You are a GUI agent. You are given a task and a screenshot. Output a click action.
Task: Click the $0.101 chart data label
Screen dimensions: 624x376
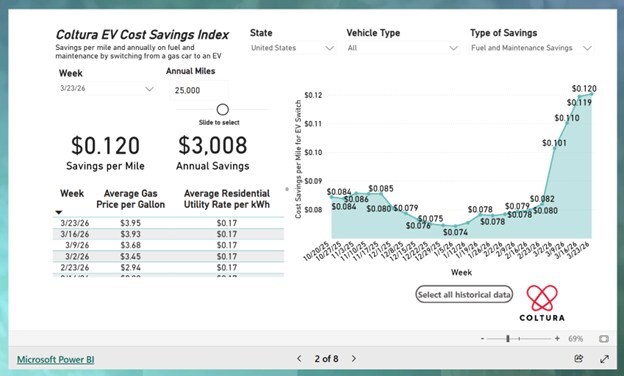tap(554, 143)
